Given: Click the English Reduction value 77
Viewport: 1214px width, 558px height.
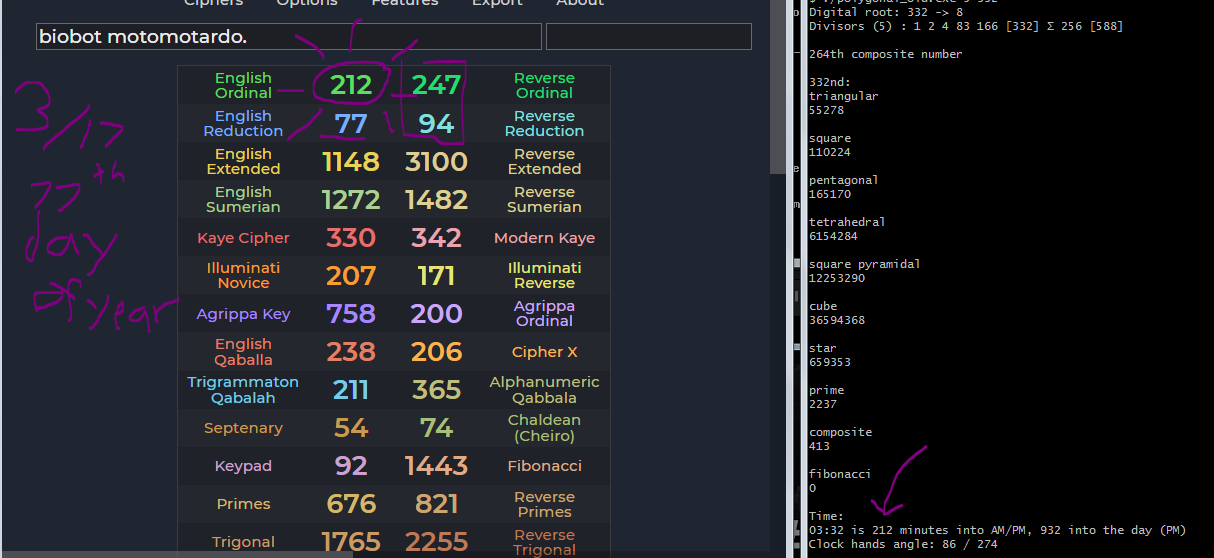Looking at the screenshot, I should pyautogui.click(x=351, y=123).
